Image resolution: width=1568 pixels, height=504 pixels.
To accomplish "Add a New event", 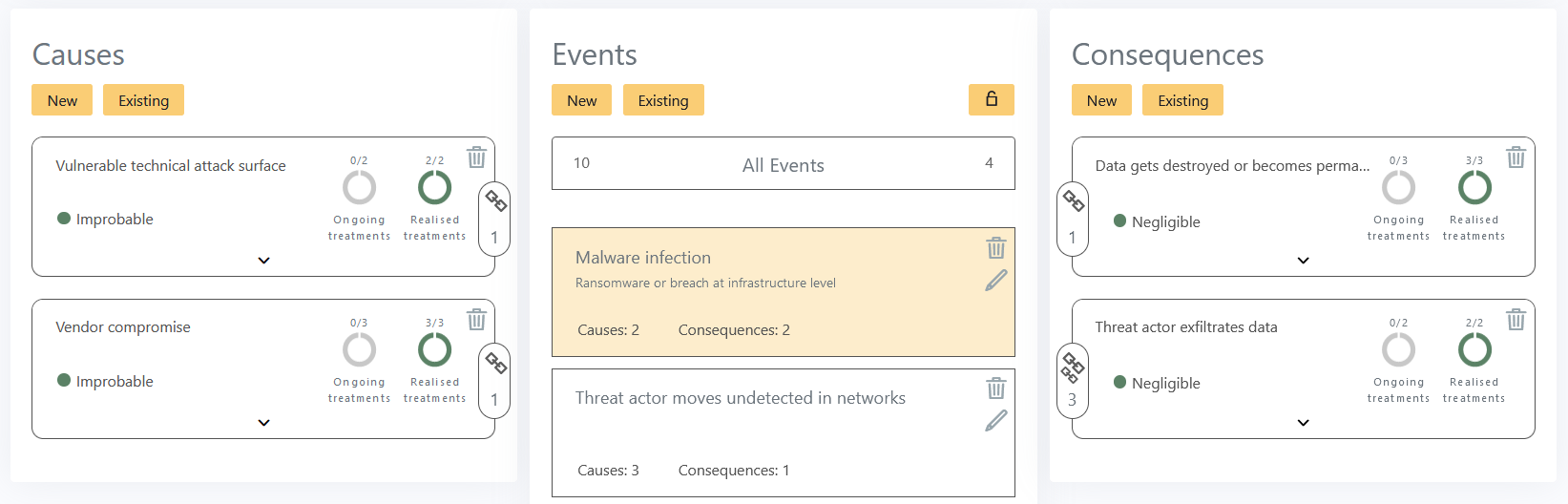I will click(581, 100).
